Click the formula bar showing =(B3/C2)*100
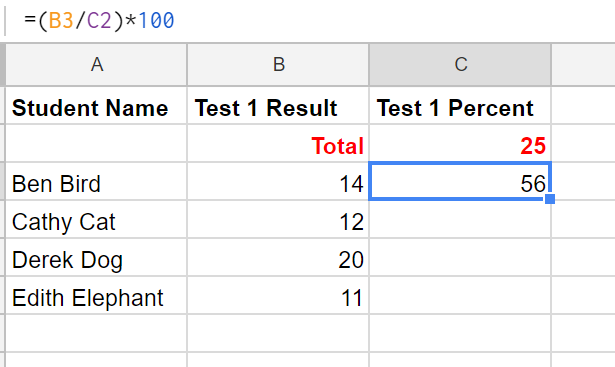This screenshot has height=367, width=615. (310, 20)
